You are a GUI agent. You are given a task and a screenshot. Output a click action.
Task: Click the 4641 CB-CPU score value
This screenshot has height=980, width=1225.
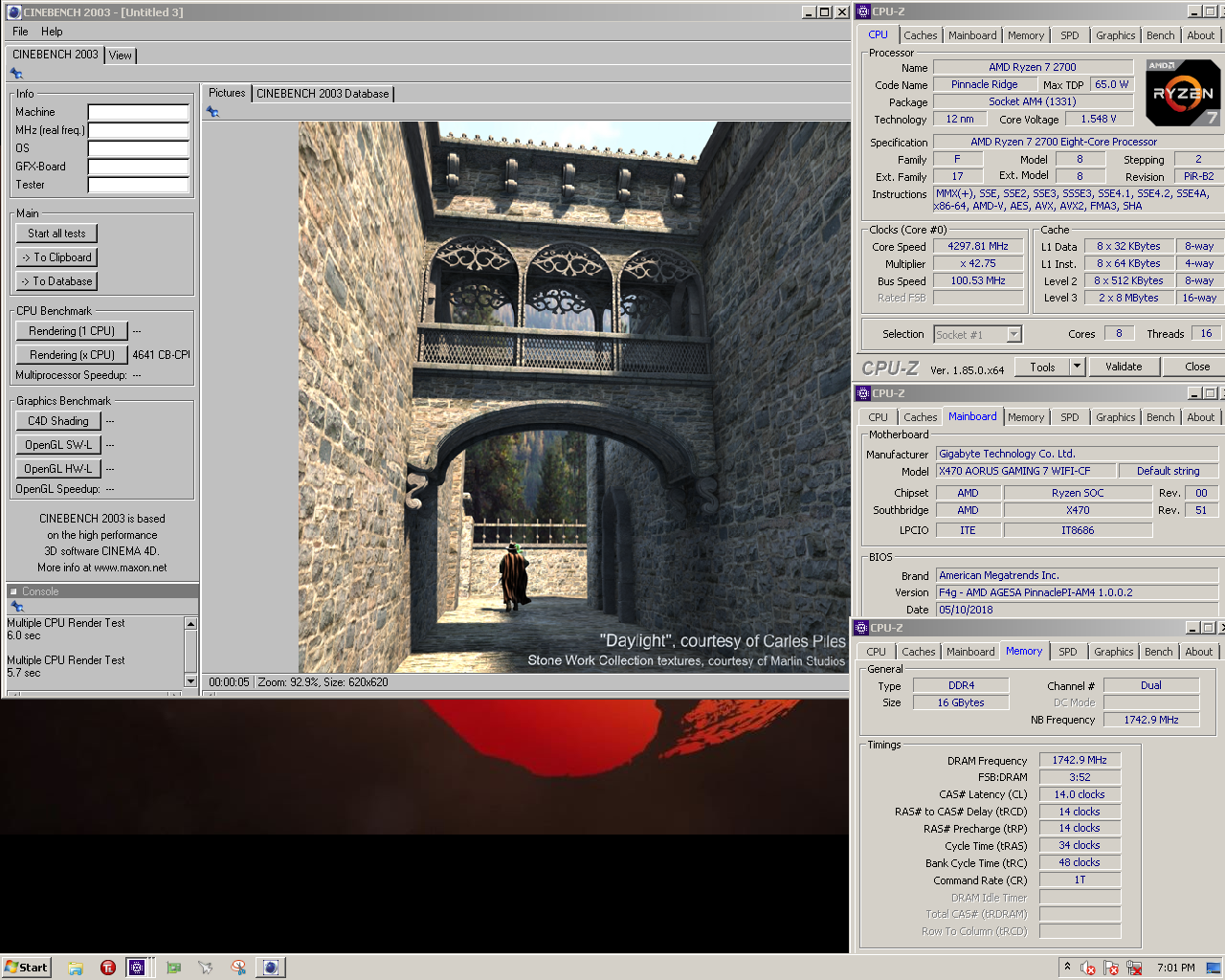coord(161,355)
